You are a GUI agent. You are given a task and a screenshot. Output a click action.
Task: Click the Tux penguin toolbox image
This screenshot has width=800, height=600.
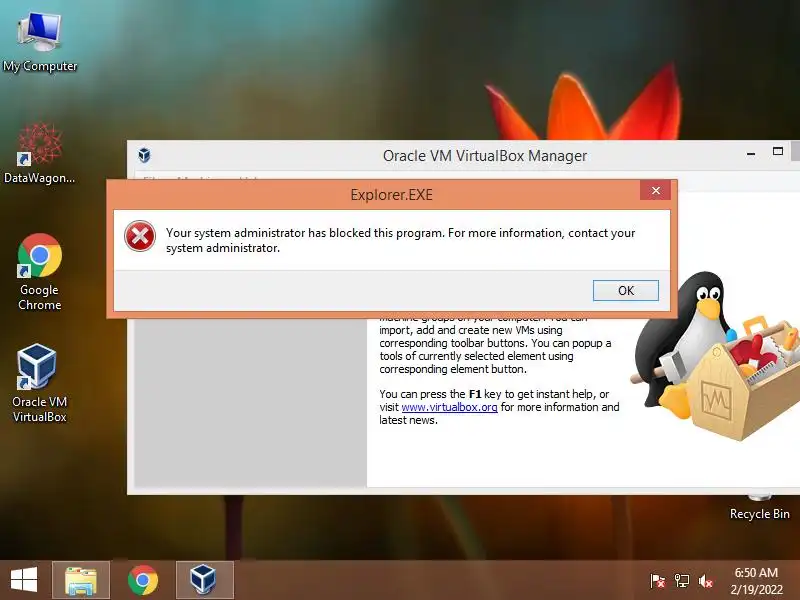click(x=716, y=355)
